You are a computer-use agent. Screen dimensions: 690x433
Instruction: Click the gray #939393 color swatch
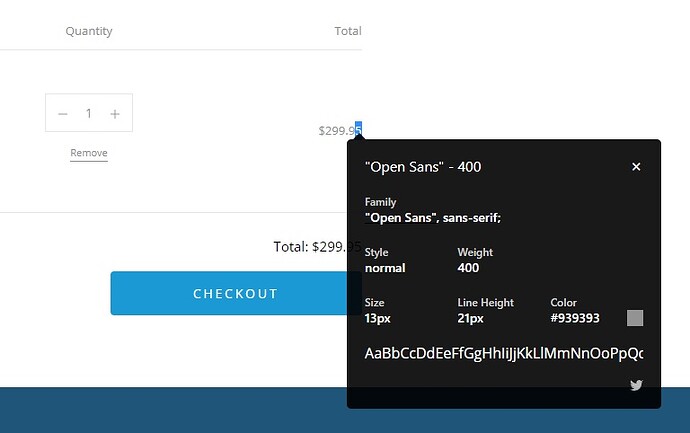(x=635, y=318)
